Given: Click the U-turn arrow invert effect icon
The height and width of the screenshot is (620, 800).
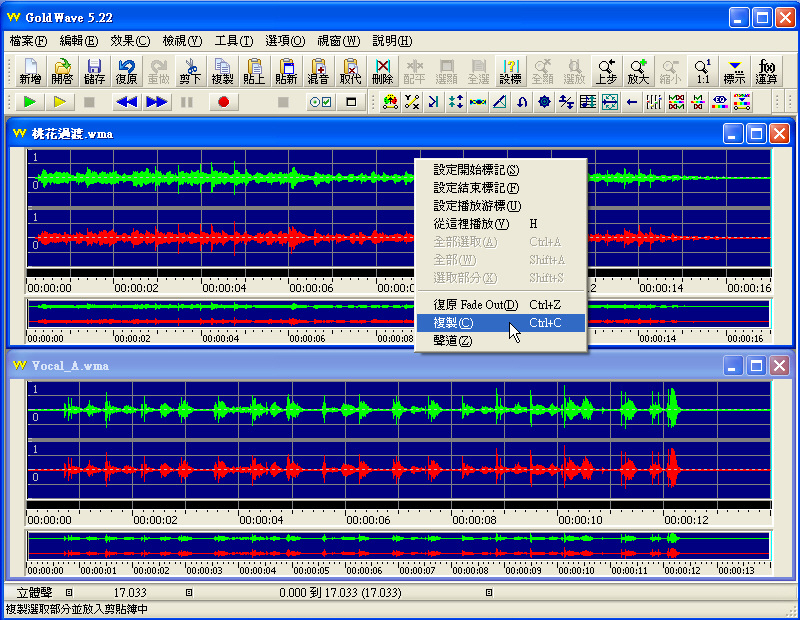Looking at the screenshot, I should (522, 102).
